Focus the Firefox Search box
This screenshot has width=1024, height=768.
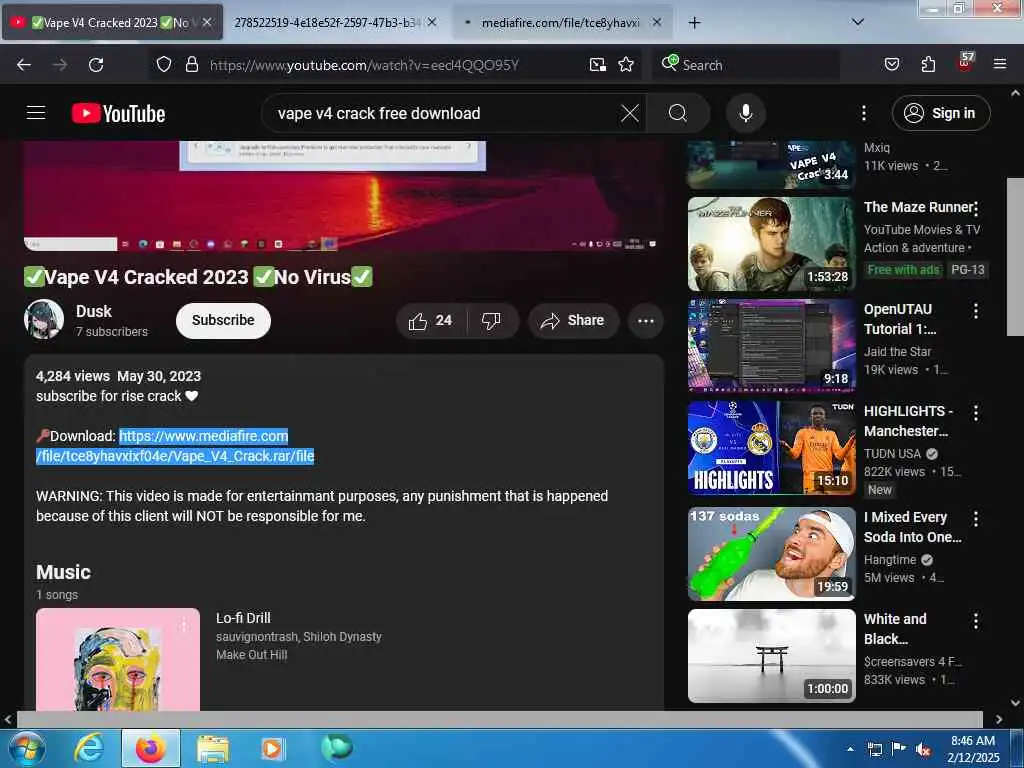click(746, 65)
